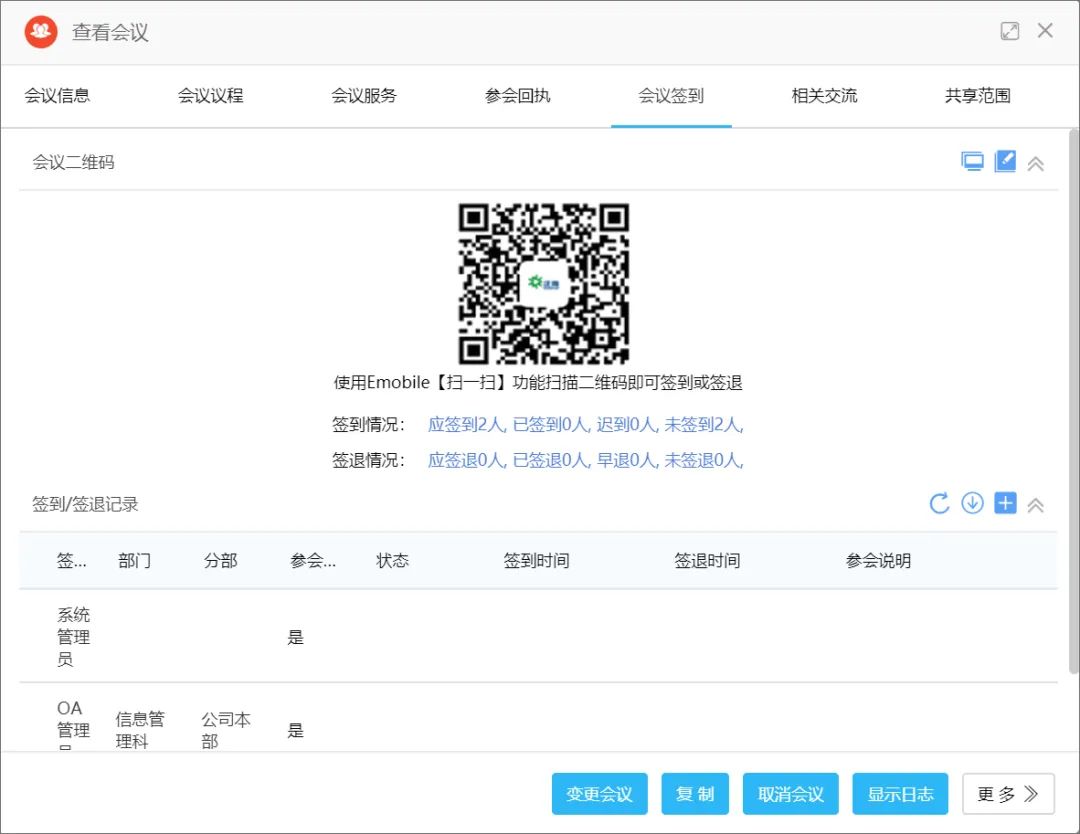Select the 系统管理员 row name
This screenshot has width=1080, height=834.
(x=73, y=637)
